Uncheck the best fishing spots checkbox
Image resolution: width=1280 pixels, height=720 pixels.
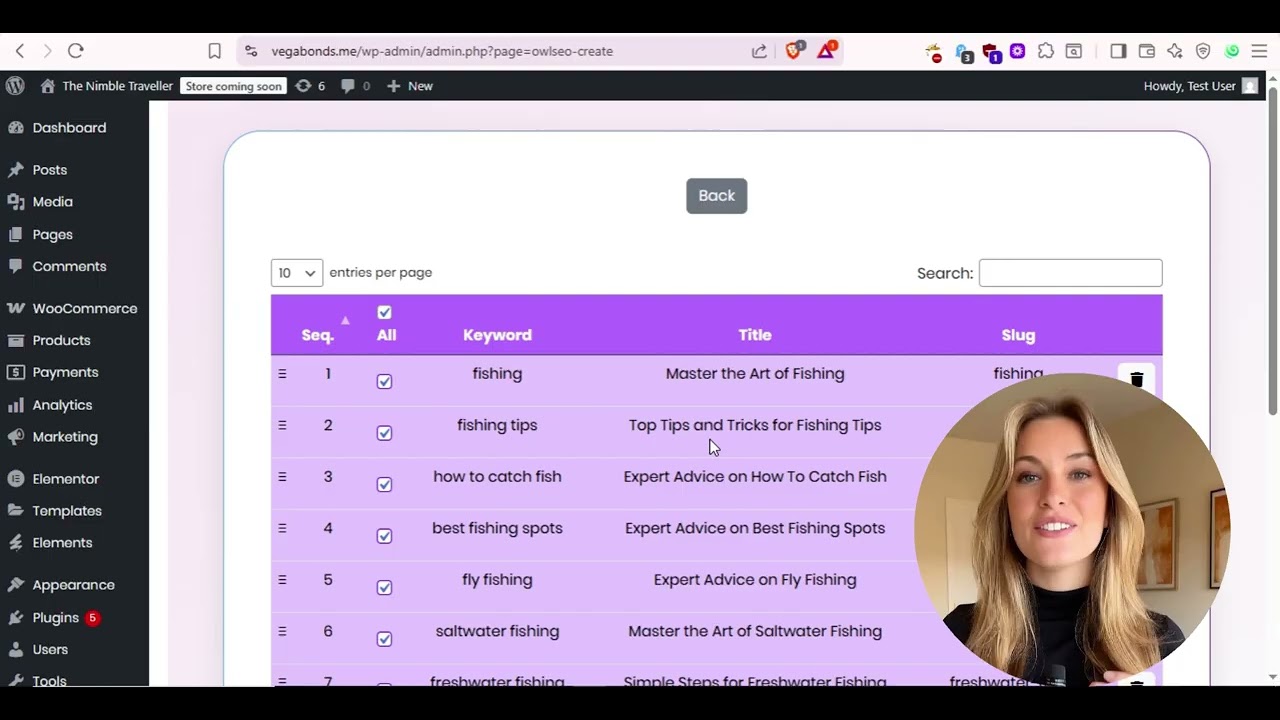384,536
